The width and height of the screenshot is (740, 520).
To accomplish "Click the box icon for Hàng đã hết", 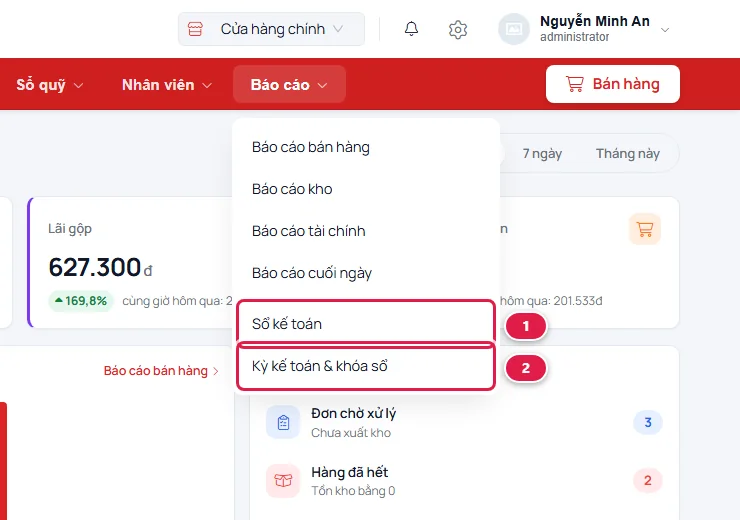I will click(283, 481).
